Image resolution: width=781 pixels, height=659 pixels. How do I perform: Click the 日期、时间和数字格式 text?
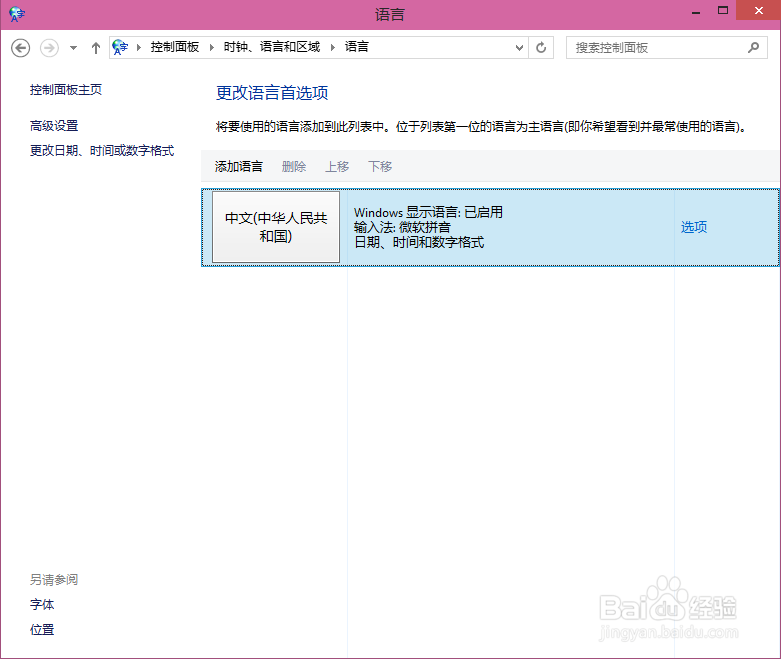coord(419,243)
